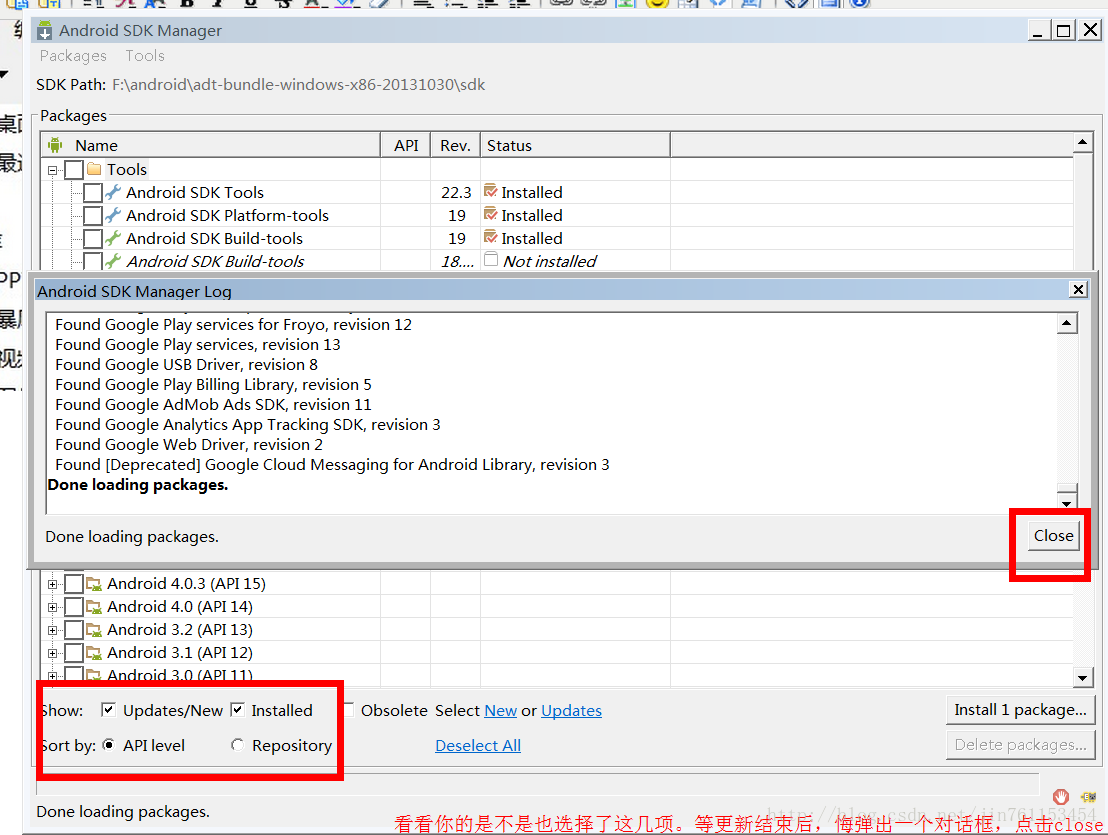Sort by the API column header
This screenshot has height=835, width=1108.
pos(406,145)
